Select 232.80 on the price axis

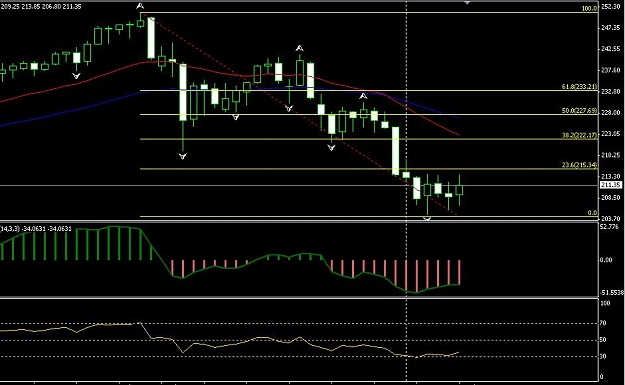(611, 91)
